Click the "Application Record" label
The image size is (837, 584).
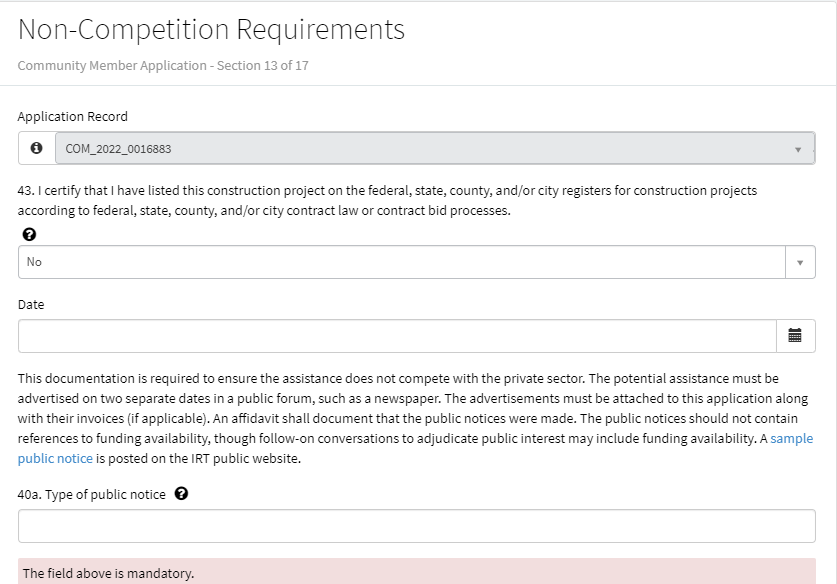click(x=73, y=116)
